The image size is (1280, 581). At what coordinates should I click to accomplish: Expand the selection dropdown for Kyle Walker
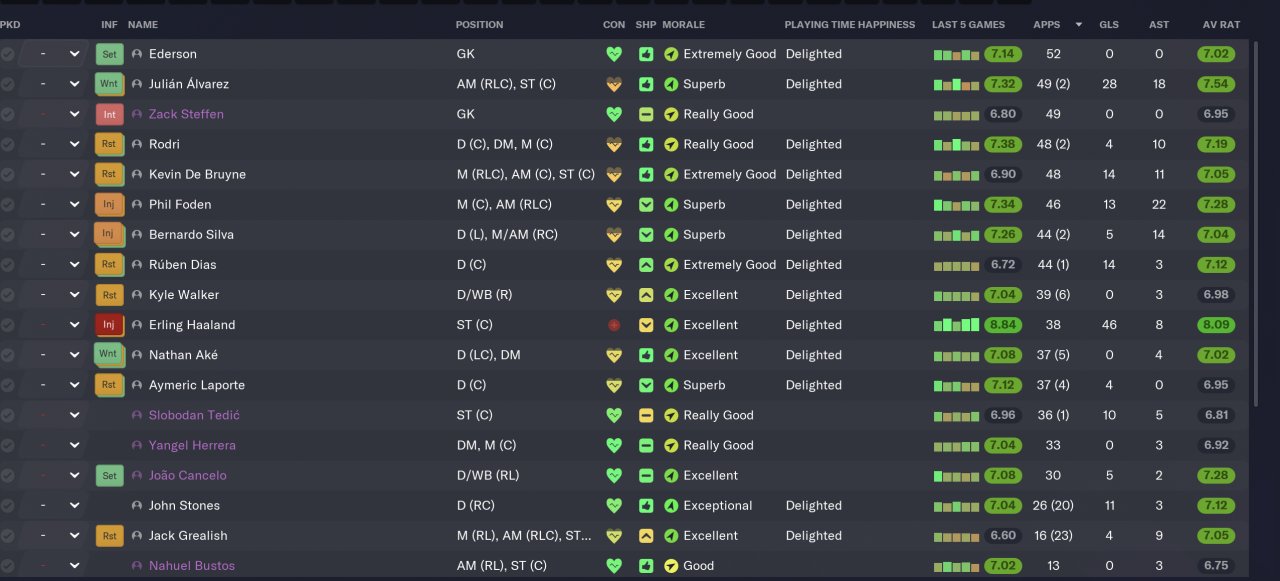74,295
